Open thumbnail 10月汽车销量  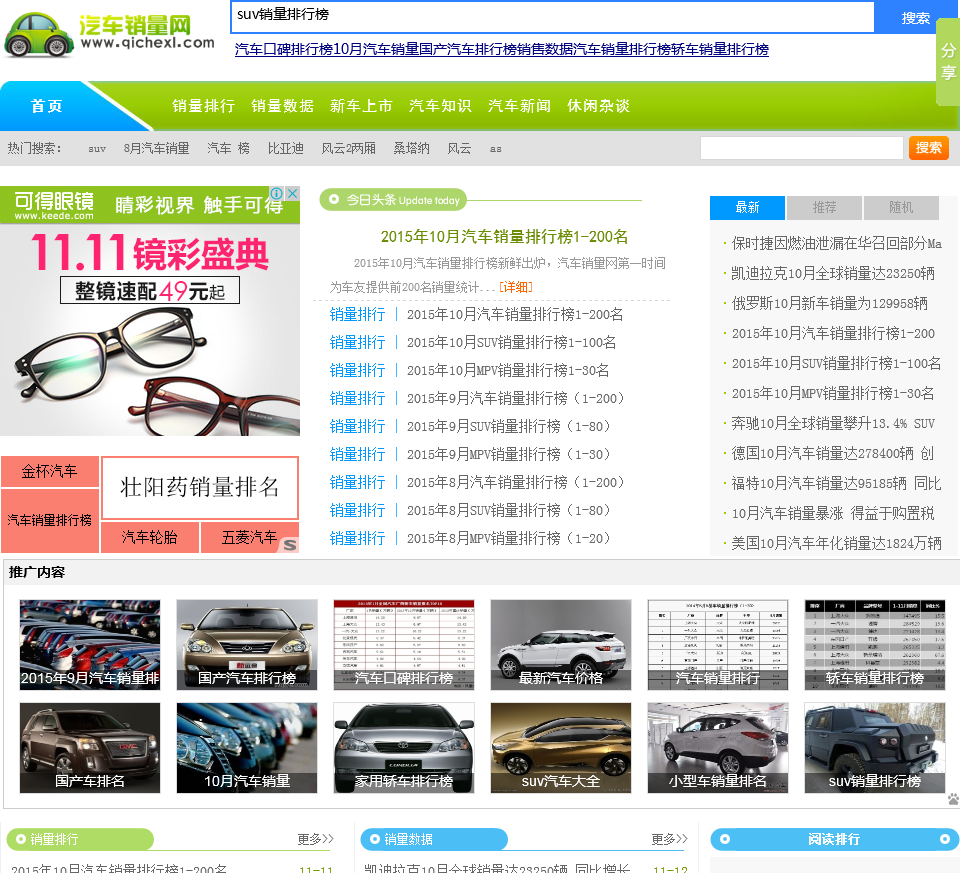pyautogui.click(x=247, y=747)
